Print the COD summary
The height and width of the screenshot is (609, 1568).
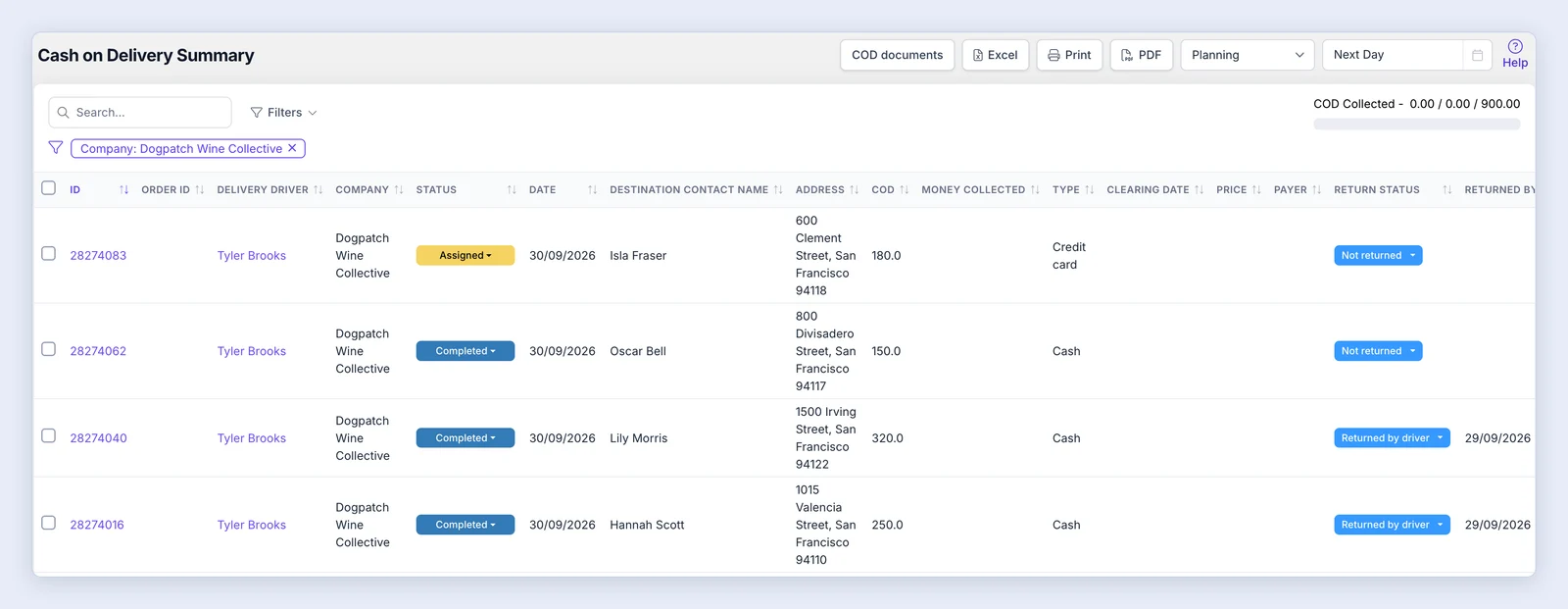click(1070, 55)
